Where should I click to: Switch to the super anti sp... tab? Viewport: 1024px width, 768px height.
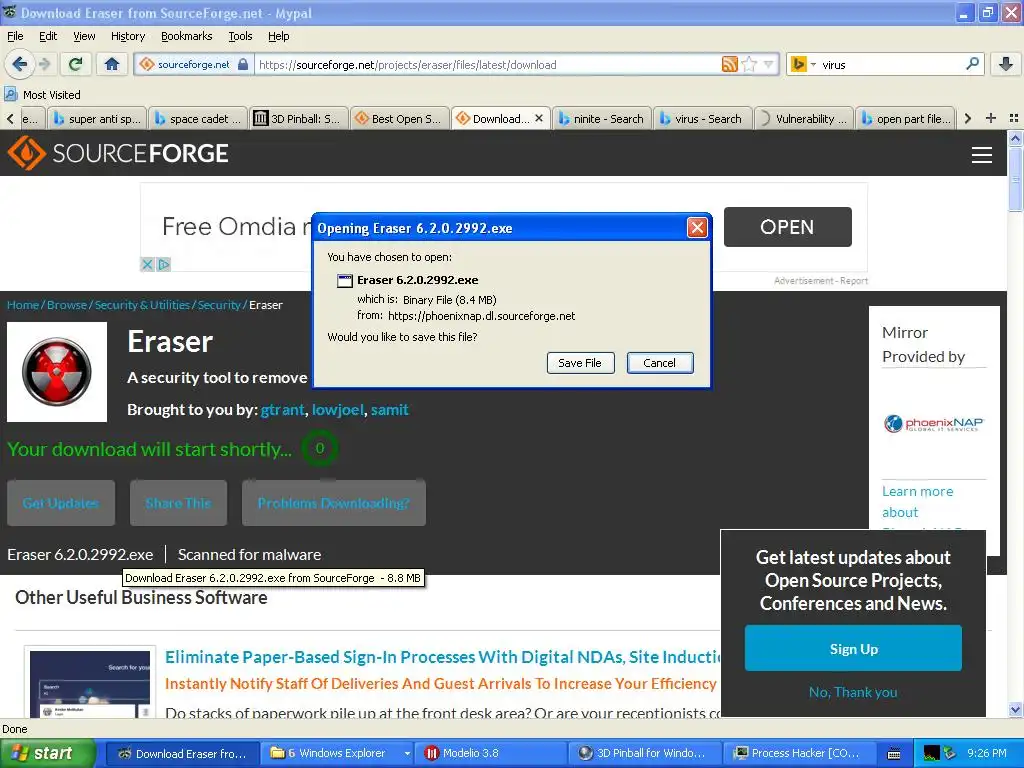tap(98, 119)
